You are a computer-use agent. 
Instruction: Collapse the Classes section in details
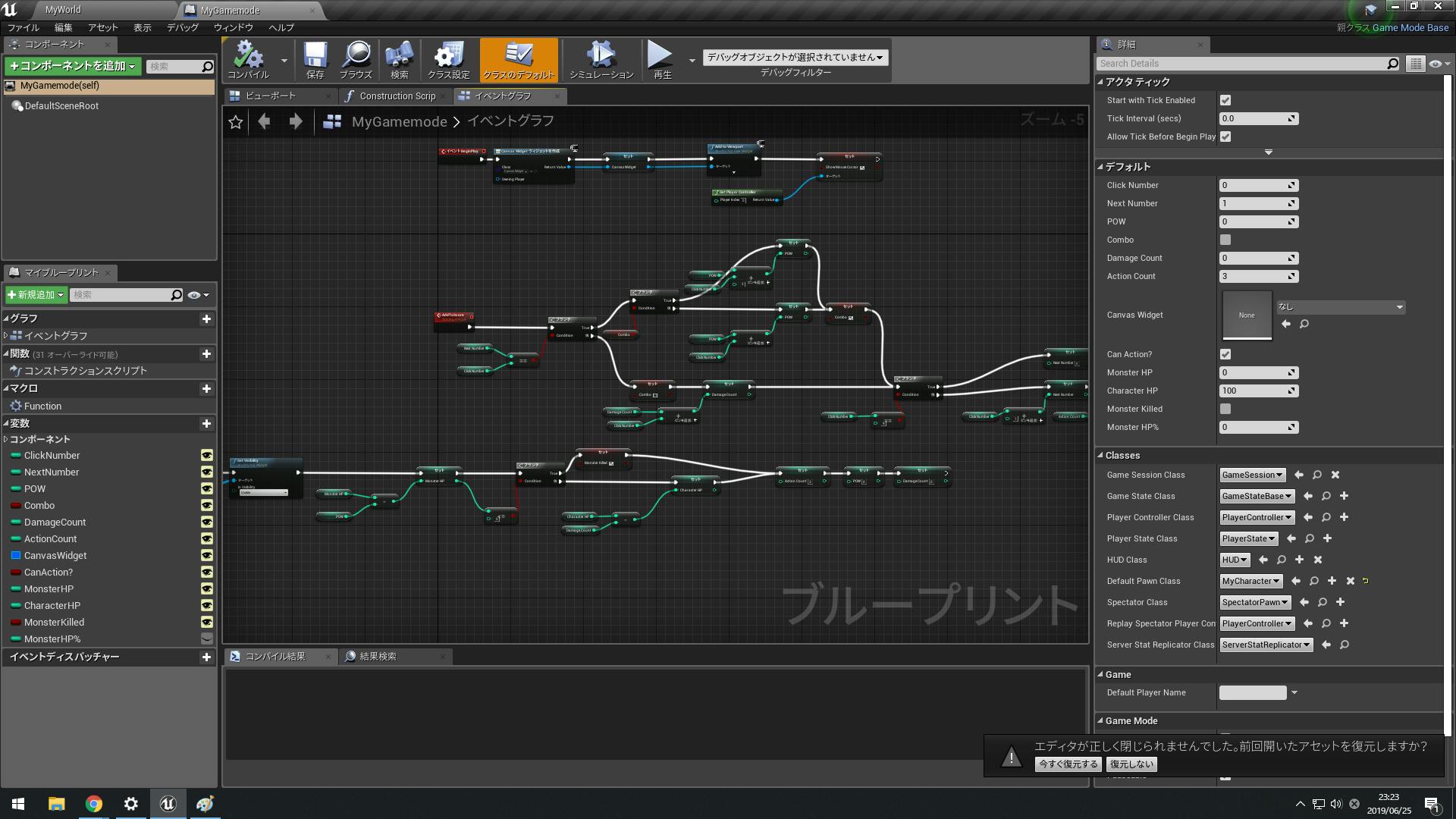click(1100, 456)
